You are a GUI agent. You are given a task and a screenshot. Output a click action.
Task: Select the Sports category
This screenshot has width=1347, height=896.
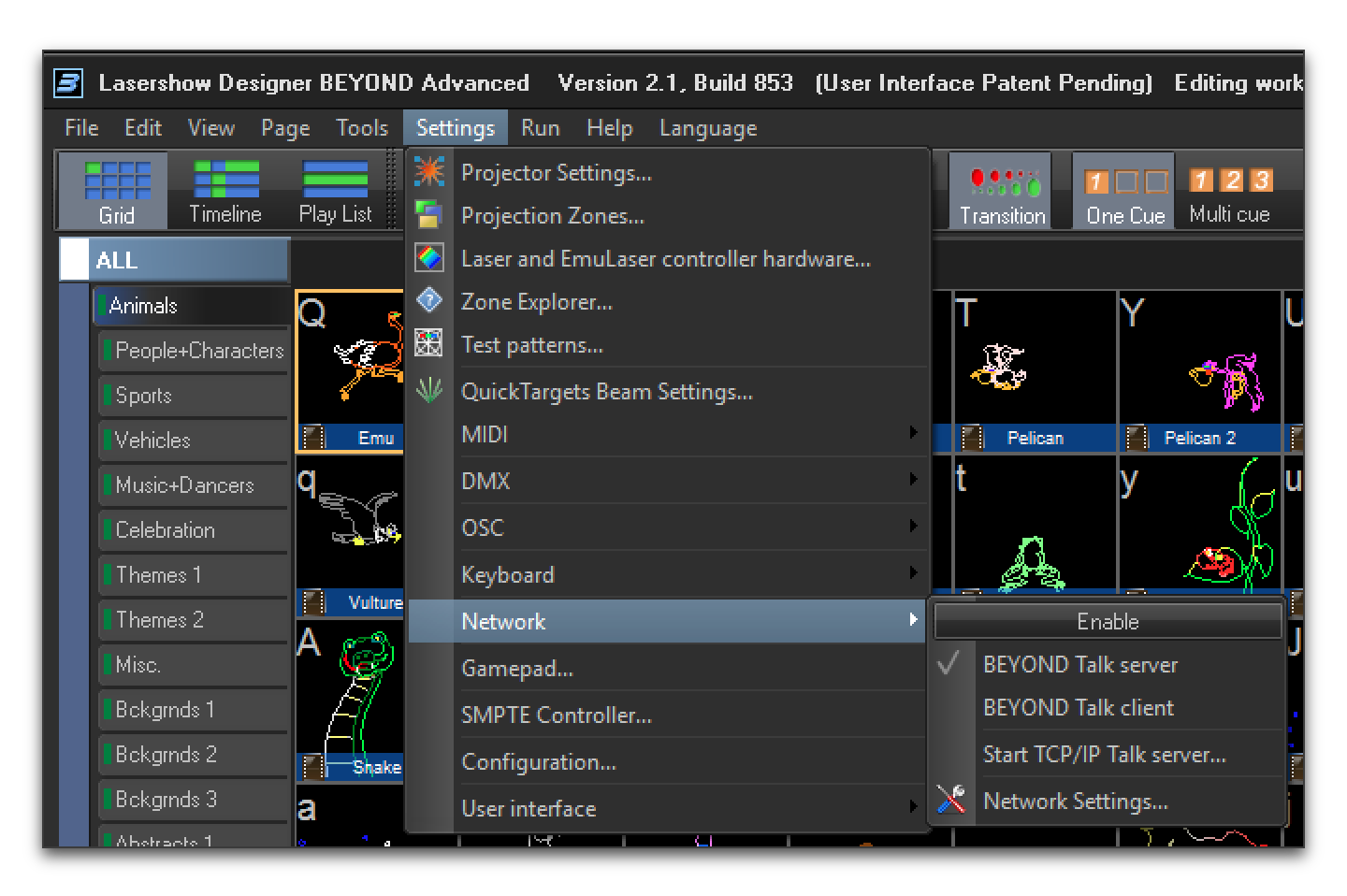[x=193, y=396]
